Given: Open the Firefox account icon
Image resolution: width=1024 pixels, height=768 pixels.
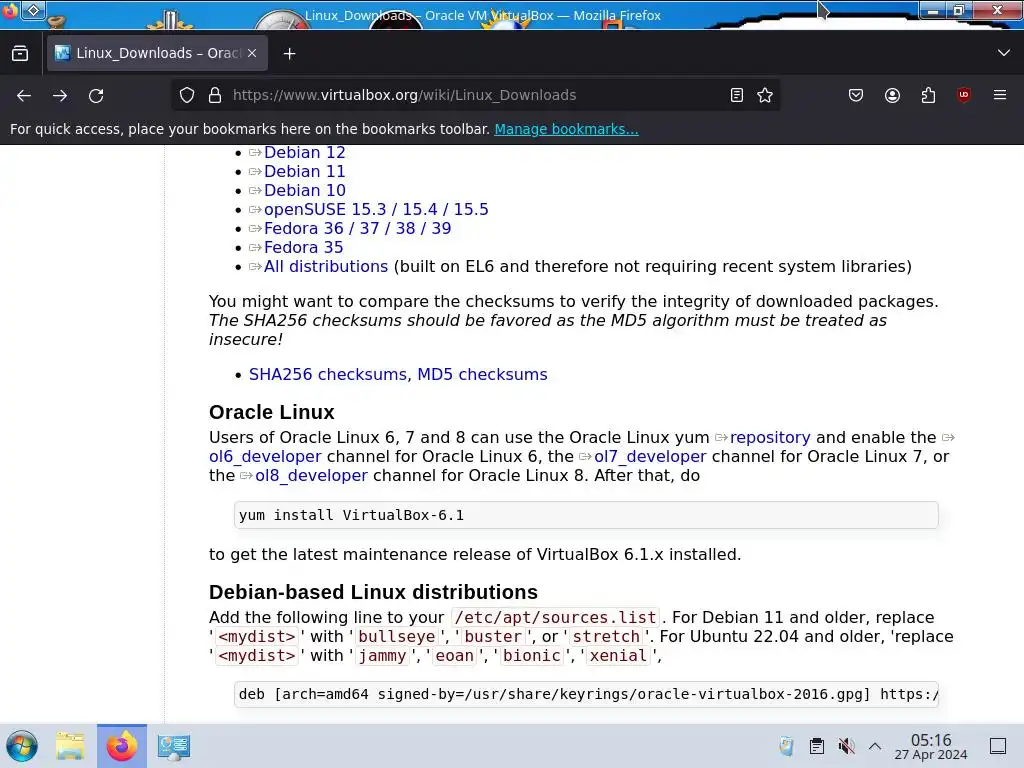Looking at the screenshot, I should point(892,95).
